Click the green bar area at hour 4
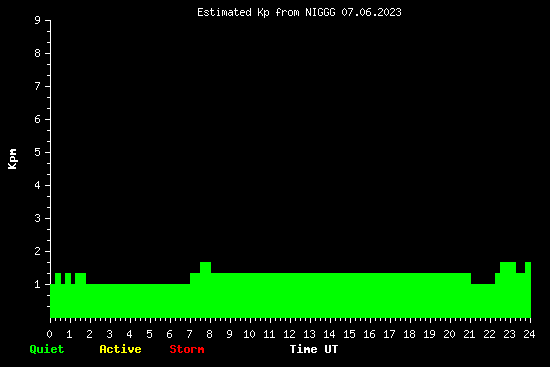 click(x=130, y=301)
